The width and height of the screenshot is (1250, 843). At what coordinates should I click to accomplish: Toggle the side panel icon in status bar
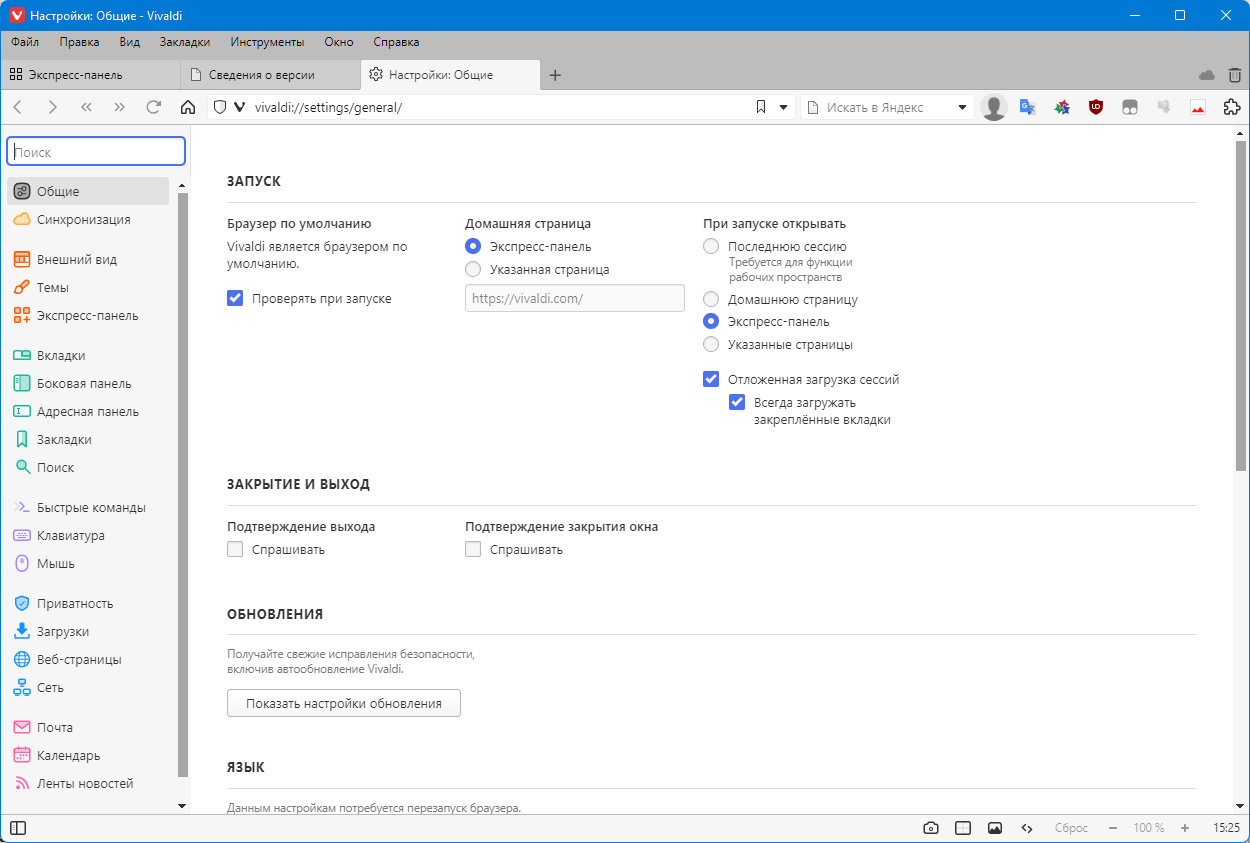tap(18, 828)
